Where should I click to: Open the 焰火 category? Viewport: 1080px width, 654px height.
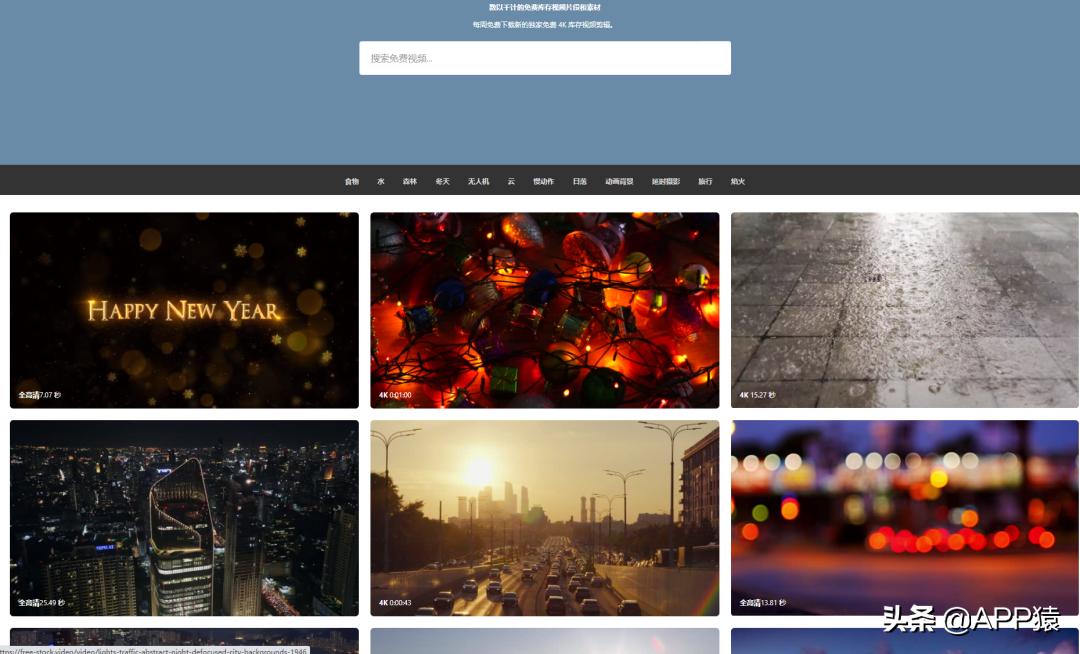point(738,182)
